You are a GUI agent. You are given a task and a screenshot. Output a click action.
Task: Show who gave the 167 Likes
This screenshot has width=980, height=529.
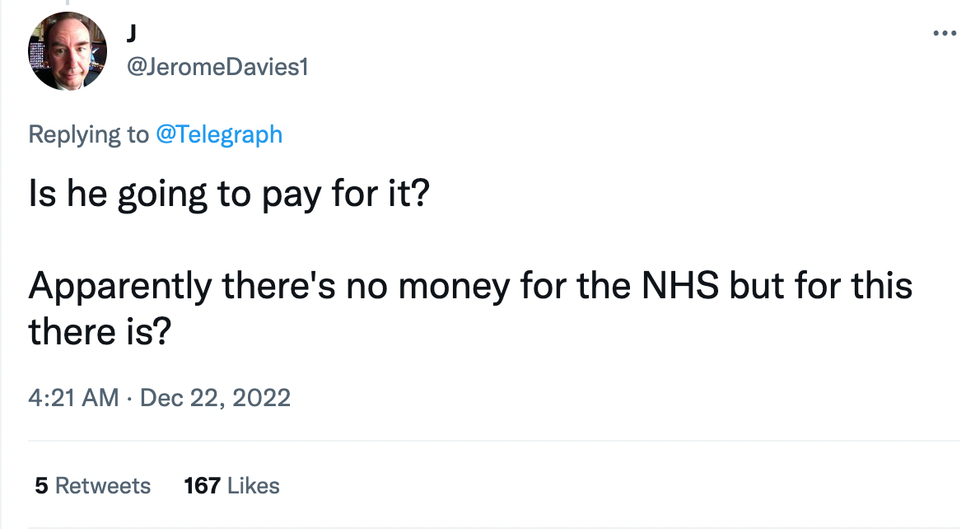[x=231, y=486]
